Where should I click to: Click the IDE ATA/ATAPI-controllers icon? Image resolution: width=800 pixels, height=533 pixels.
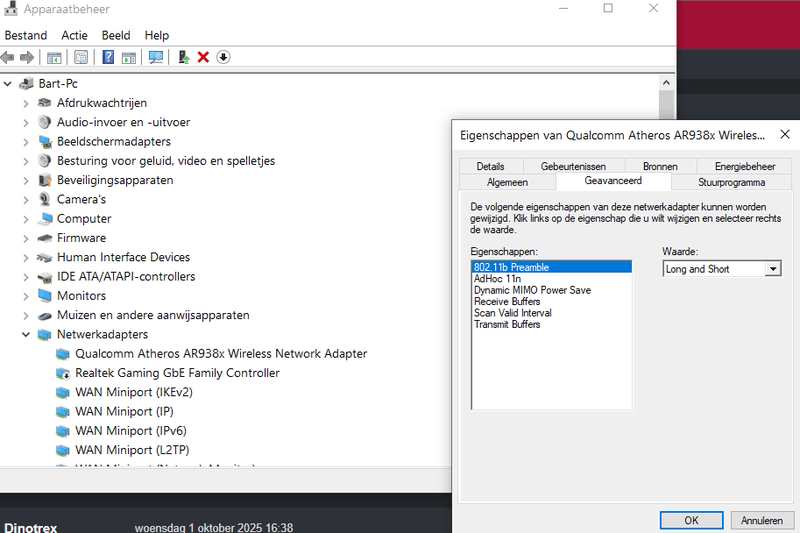pyautogui.click(x=45, y=277)
